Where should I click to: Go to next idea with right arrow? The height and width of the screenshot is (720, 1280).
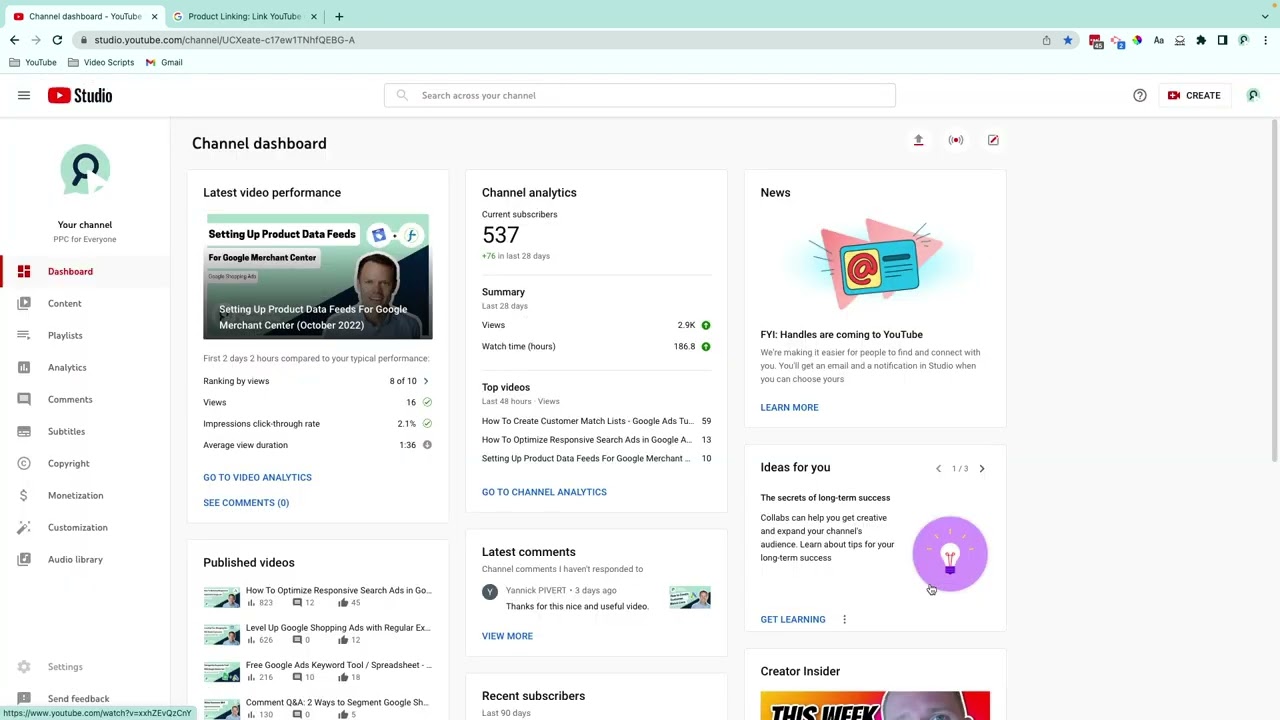click(x=982, y=468)
